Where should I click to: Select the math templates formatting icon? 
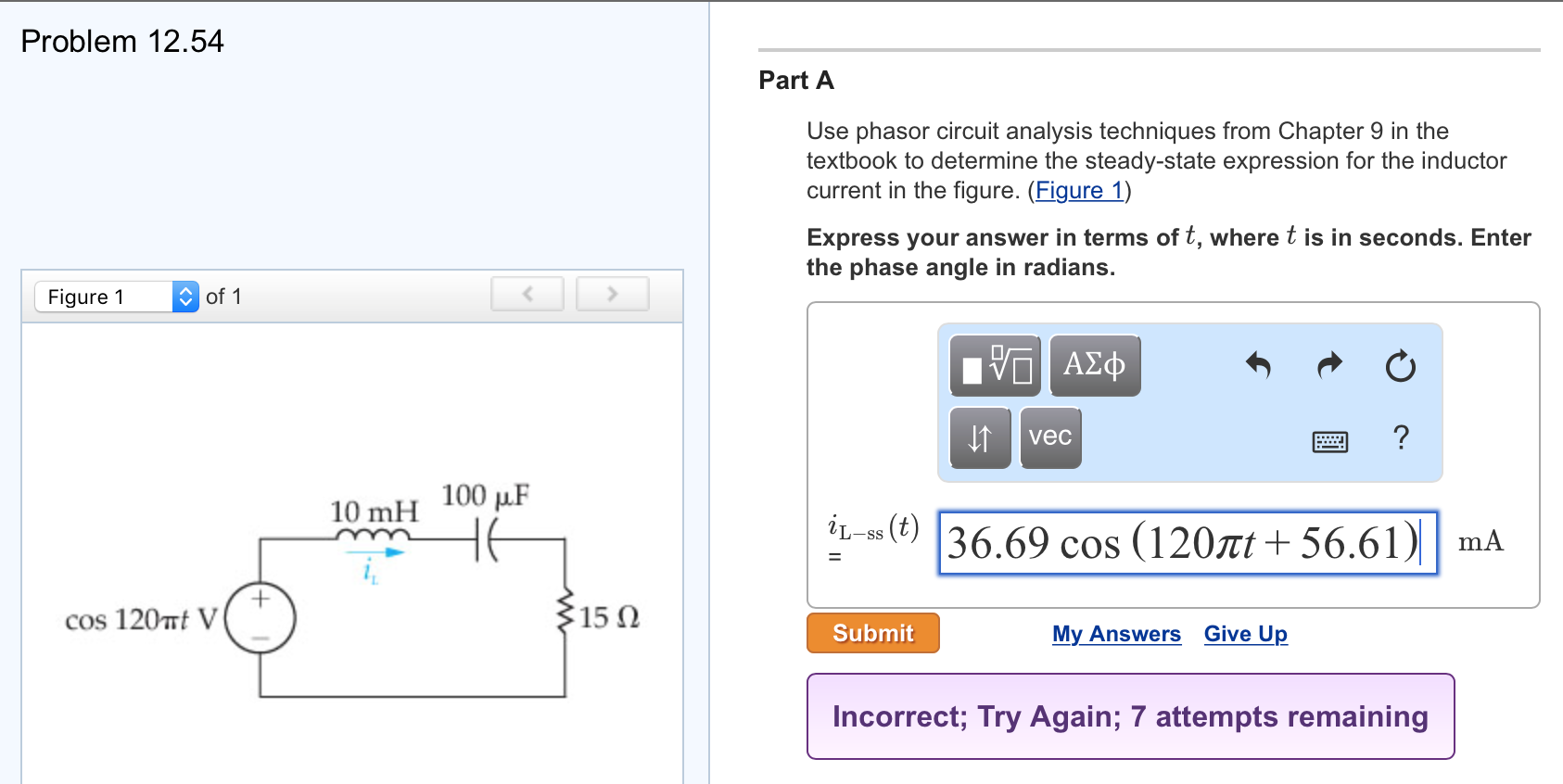(993, 365)
